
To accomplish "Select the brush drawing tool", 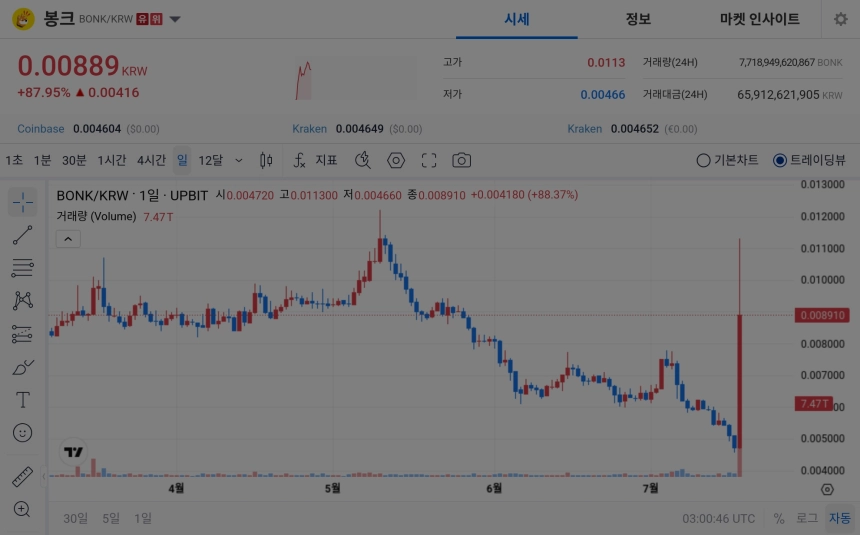I will (22, 367).
